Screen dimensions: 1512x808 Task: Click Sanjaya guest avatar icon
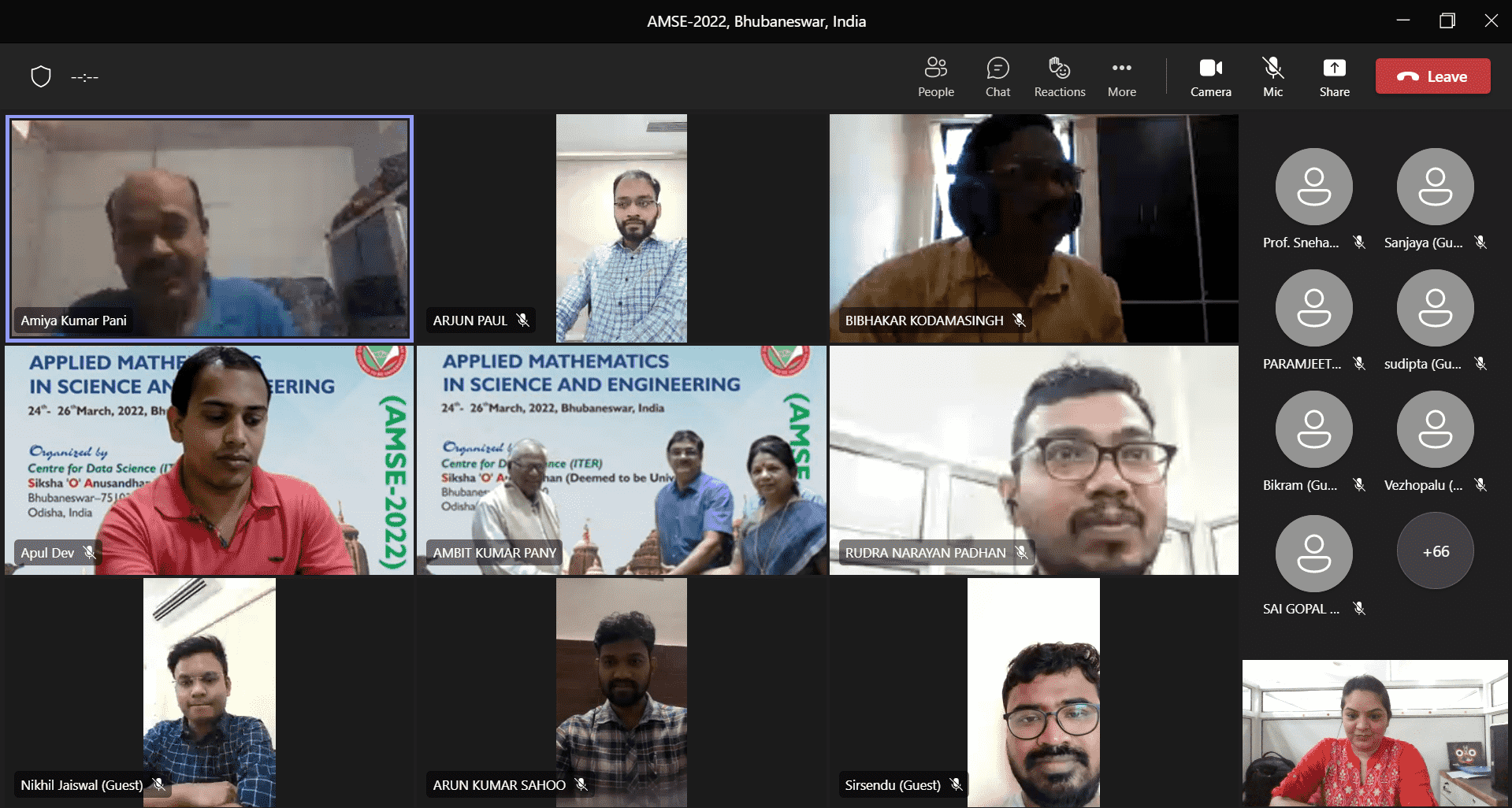pyautogui.click(x=1435, y=187)
